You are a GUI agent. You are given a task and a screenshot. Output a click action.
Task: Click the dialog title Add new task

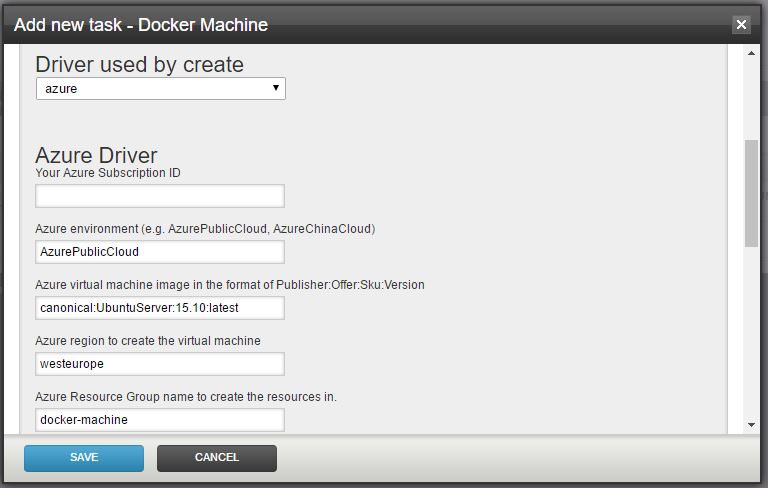141,24
